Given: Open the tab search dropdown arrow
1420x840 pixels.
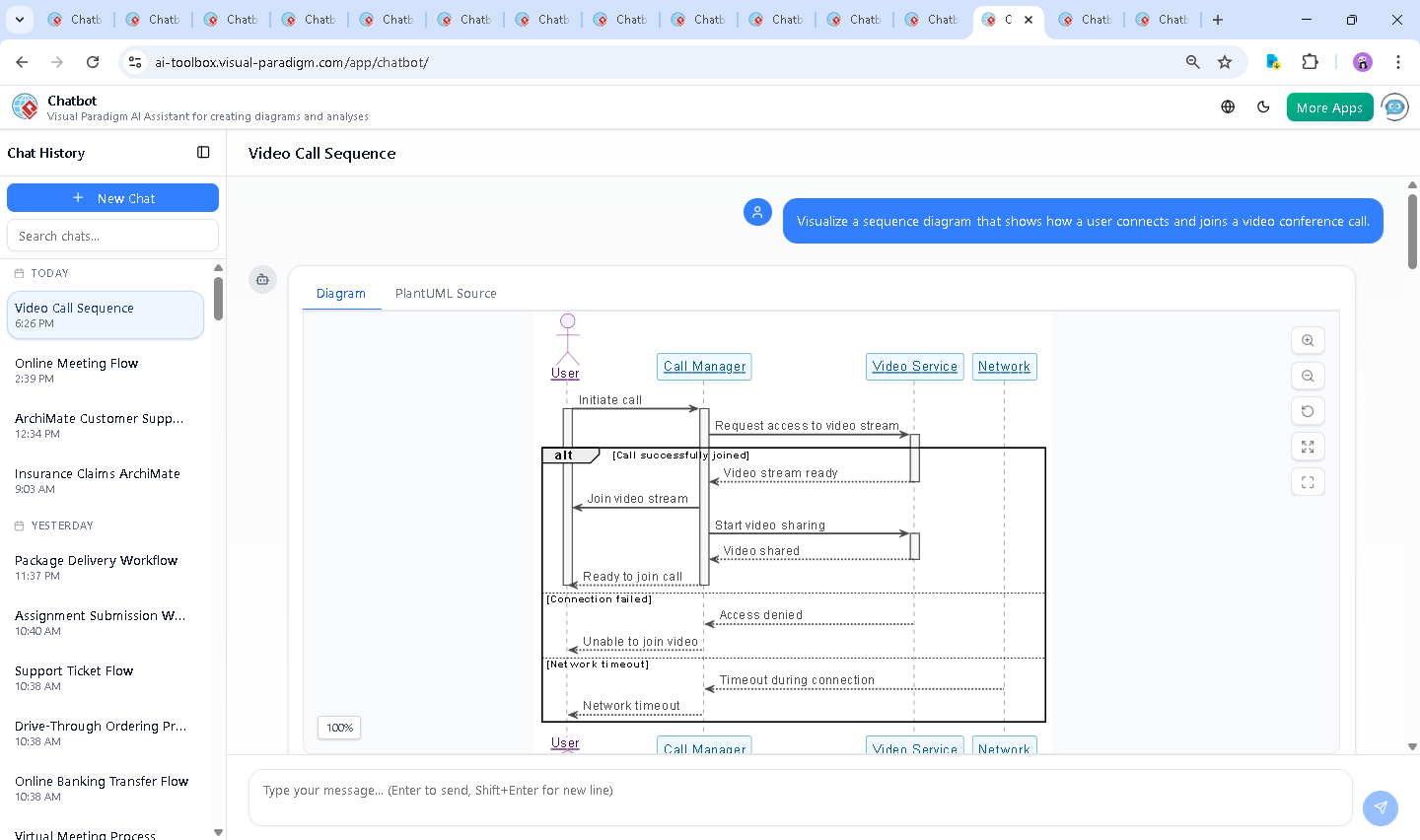Looking at the screenshot, I should point(20,20).
